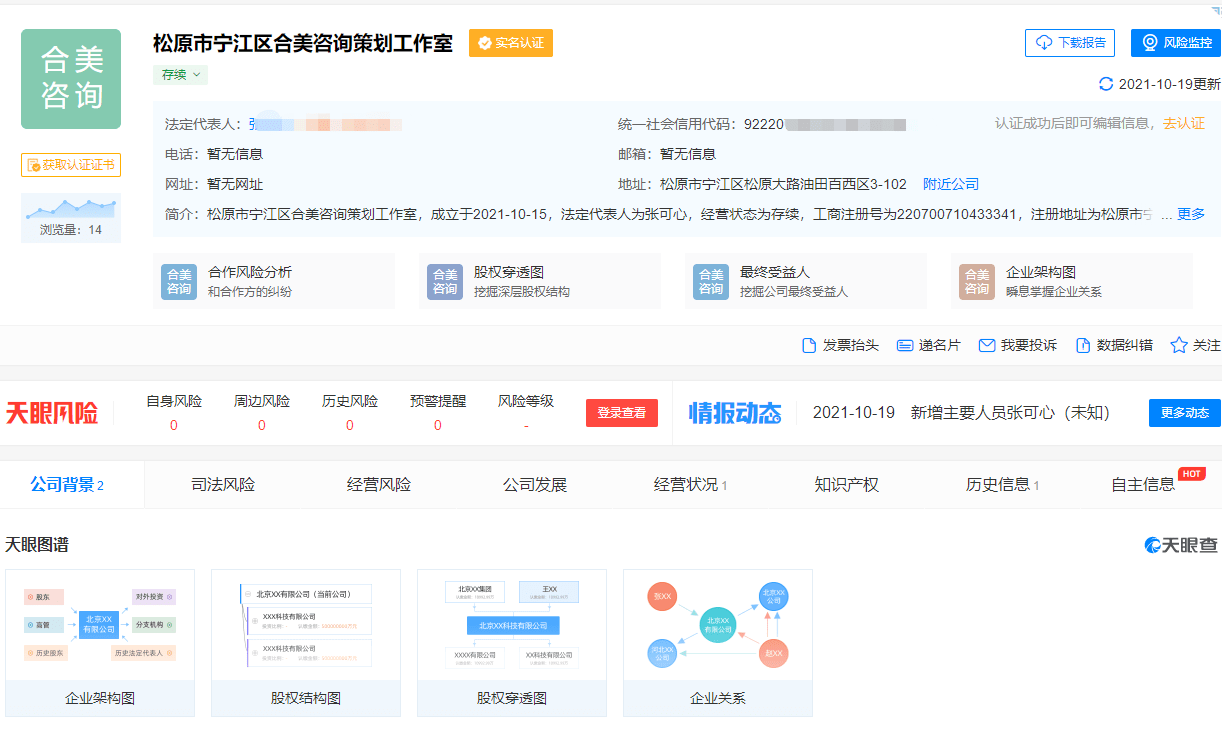The image size is (1222, 756).
Task: Click the 递名片 business card icon
Action: (903, 344)
